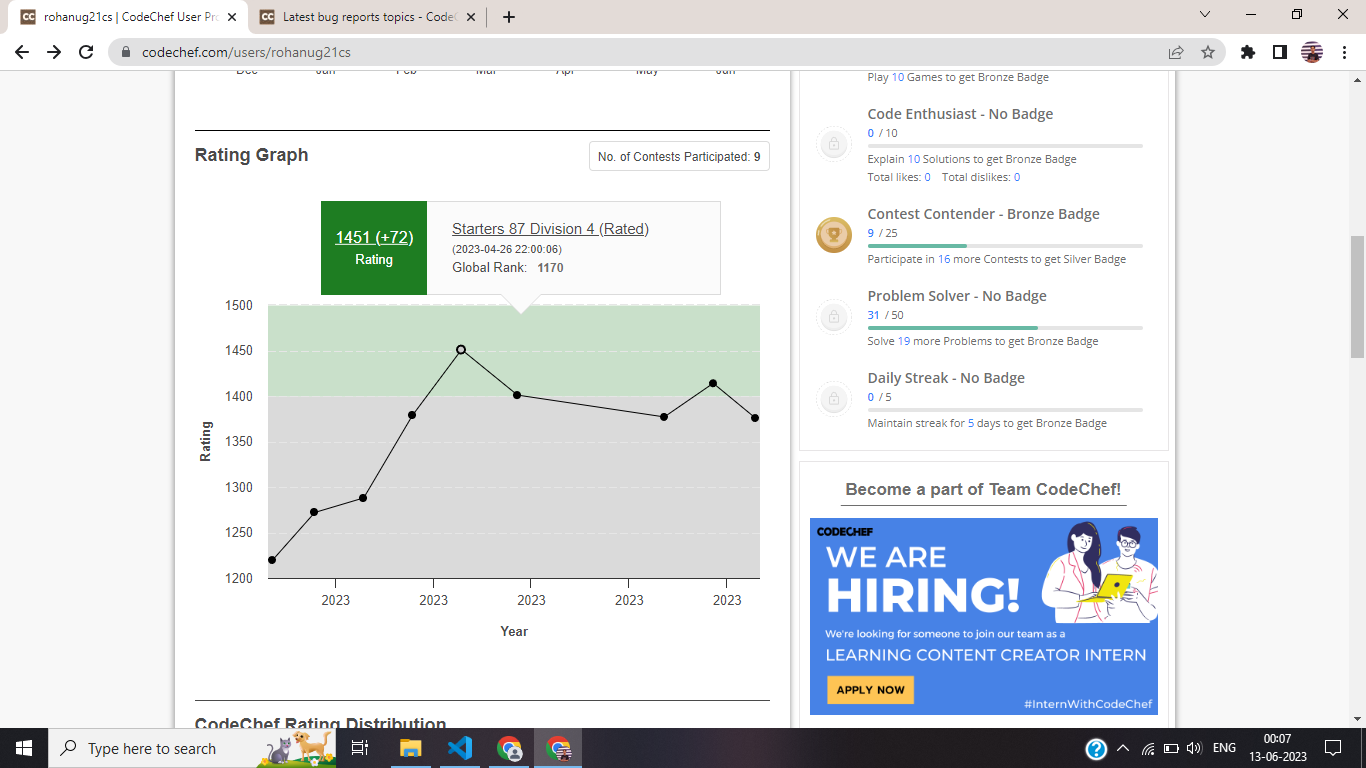1366x768 pixels.
Task: Click Problem Solver - No Badge title
Action: coord(957,296)
